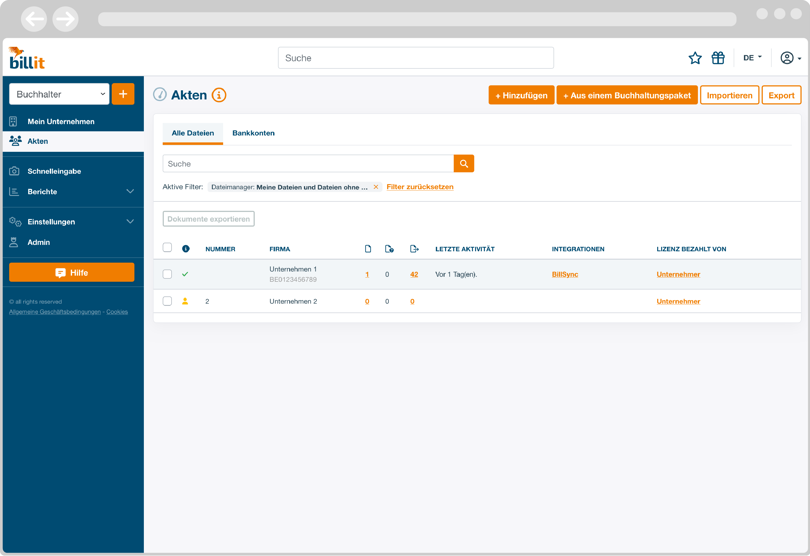Image resolution: width=810 pixels, height=556 pixels.
Task: Open the BillSync integration link
Action: point(565,274)
